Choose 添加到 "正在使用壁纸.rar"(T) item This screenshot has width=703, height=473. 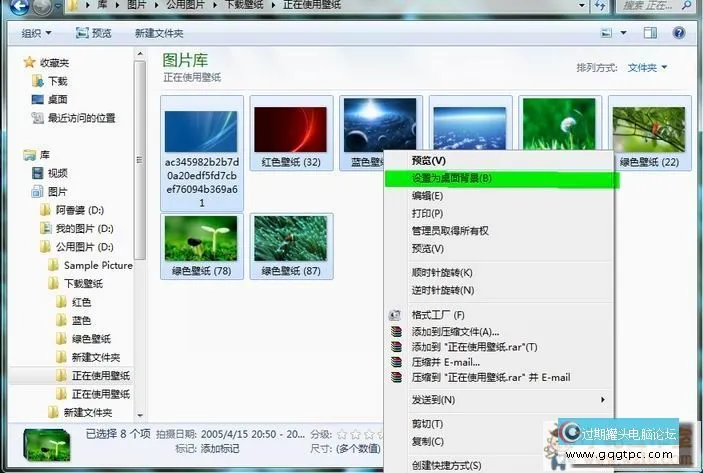click(x=499, y=347)
